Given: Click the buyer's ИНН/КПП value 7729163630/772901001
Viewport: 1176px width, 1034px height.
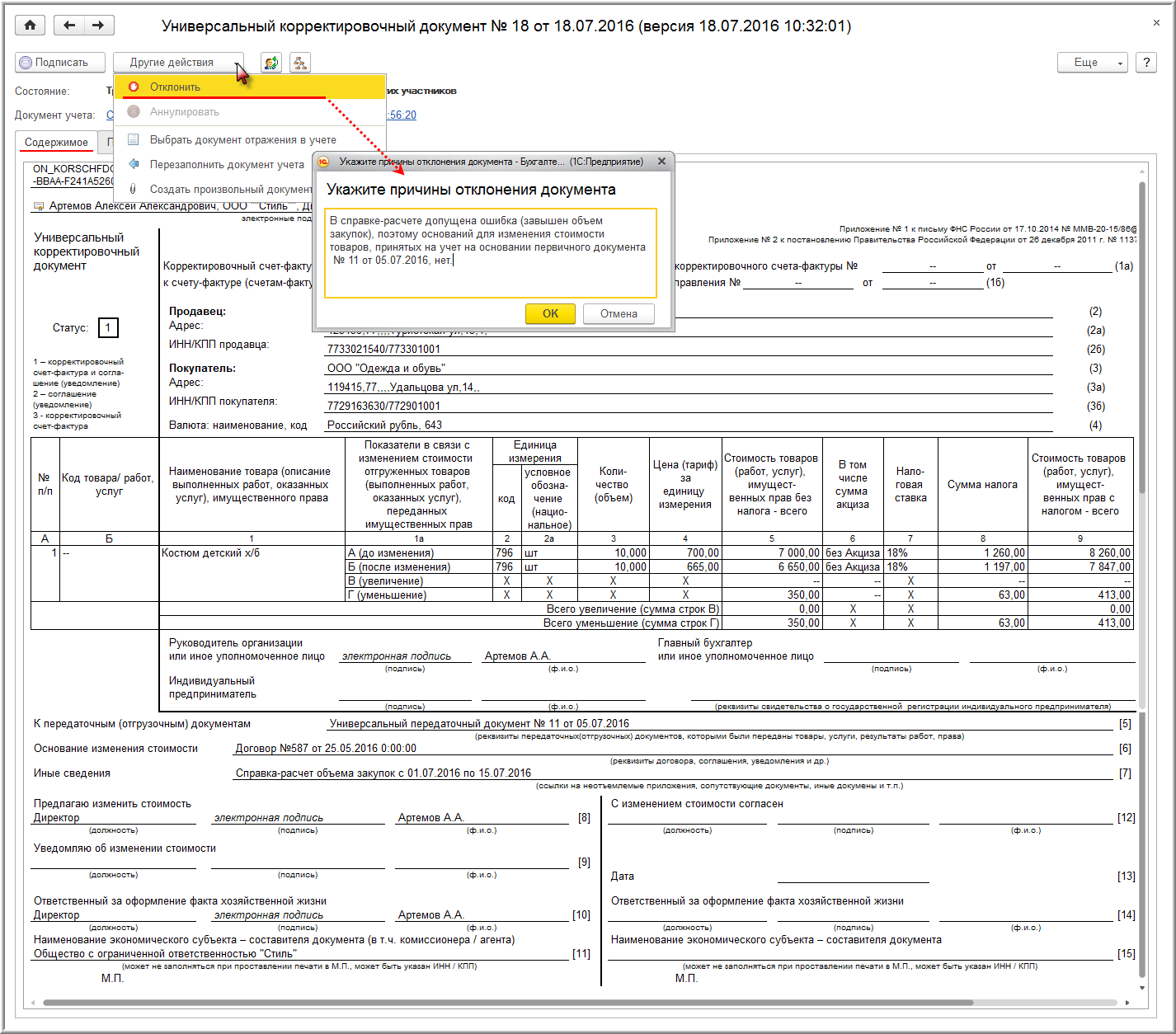Looking at the screenshot, I should coord(383,407).
